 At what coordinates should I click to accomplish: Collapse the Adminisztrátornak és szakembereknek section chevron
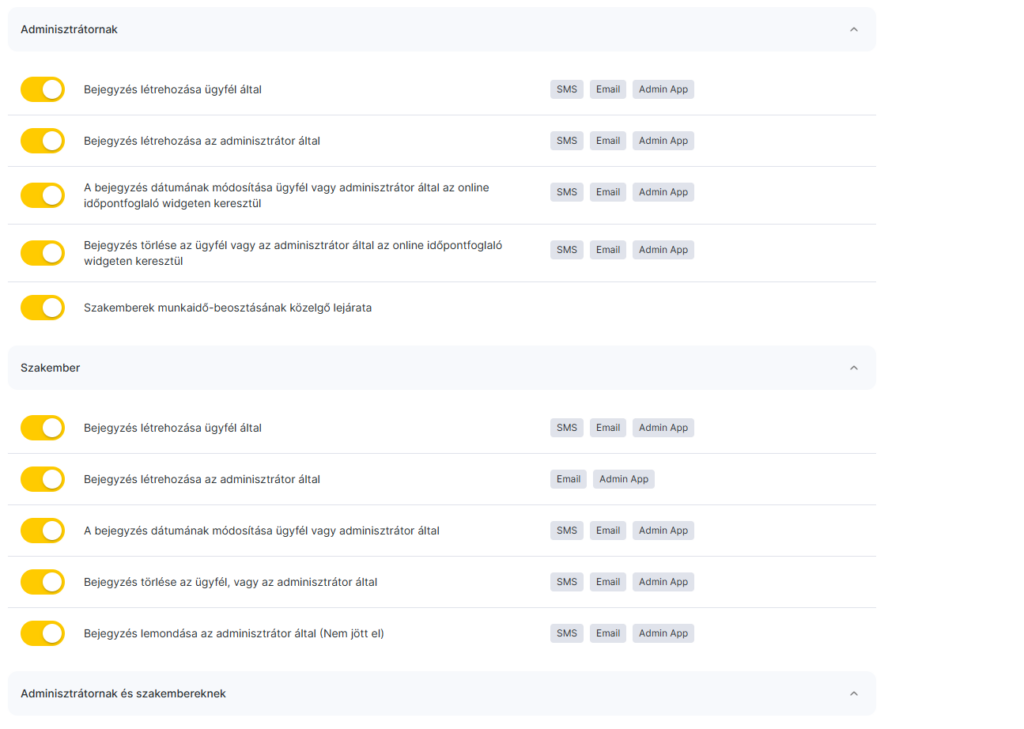[x=853, y=694]
